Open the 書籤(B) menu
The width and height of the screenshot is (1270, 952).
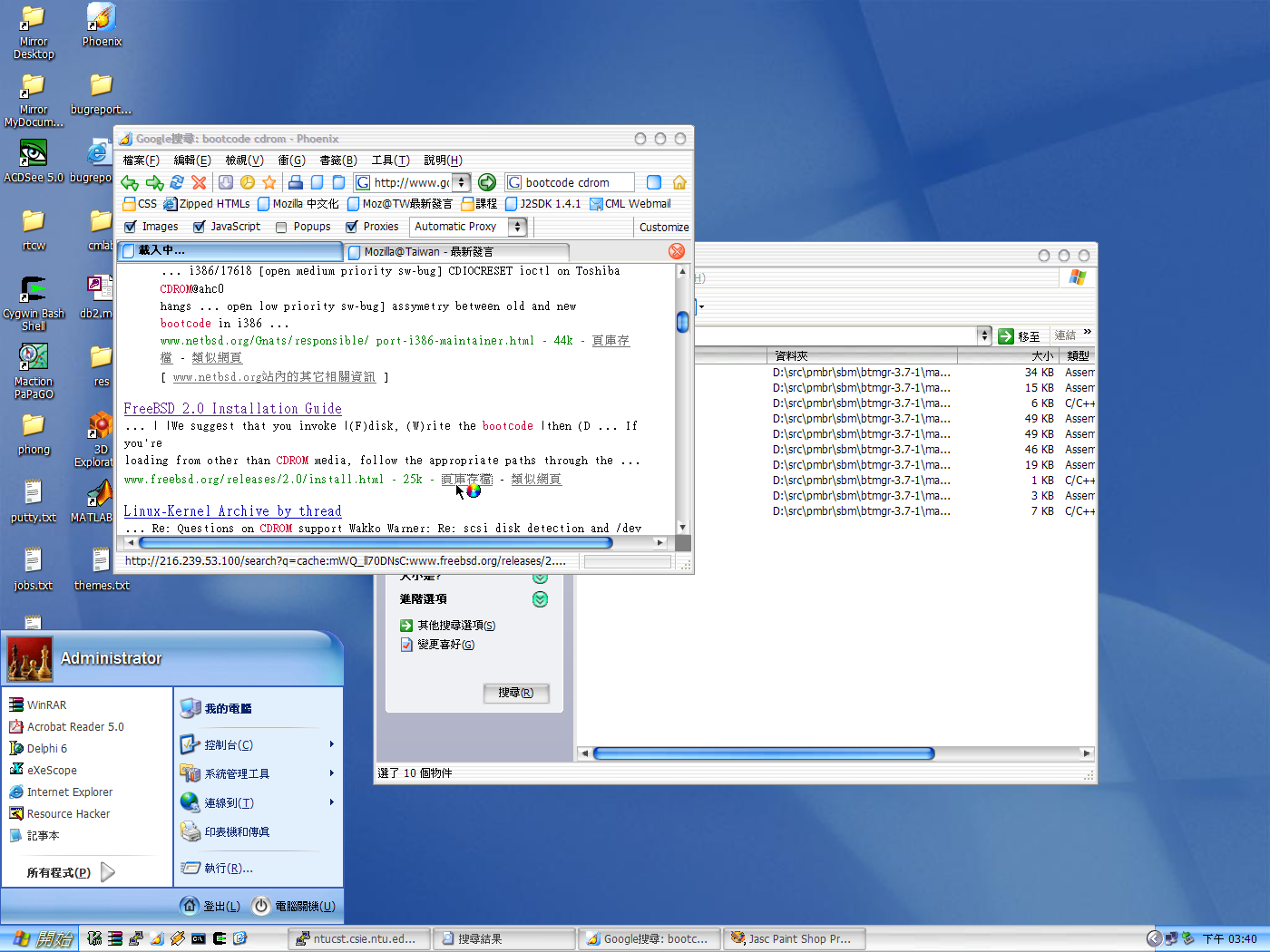point(338,160)
